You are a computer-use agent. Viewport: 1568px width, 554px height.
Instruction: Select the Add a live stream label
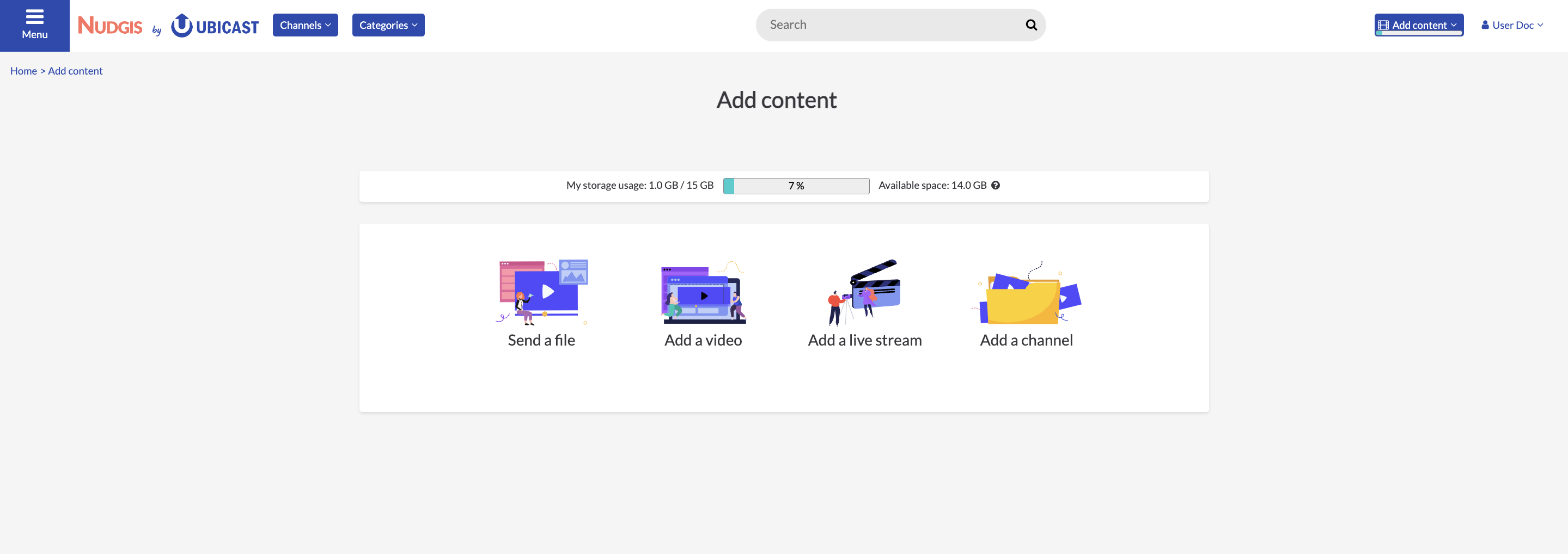[864, 341]
